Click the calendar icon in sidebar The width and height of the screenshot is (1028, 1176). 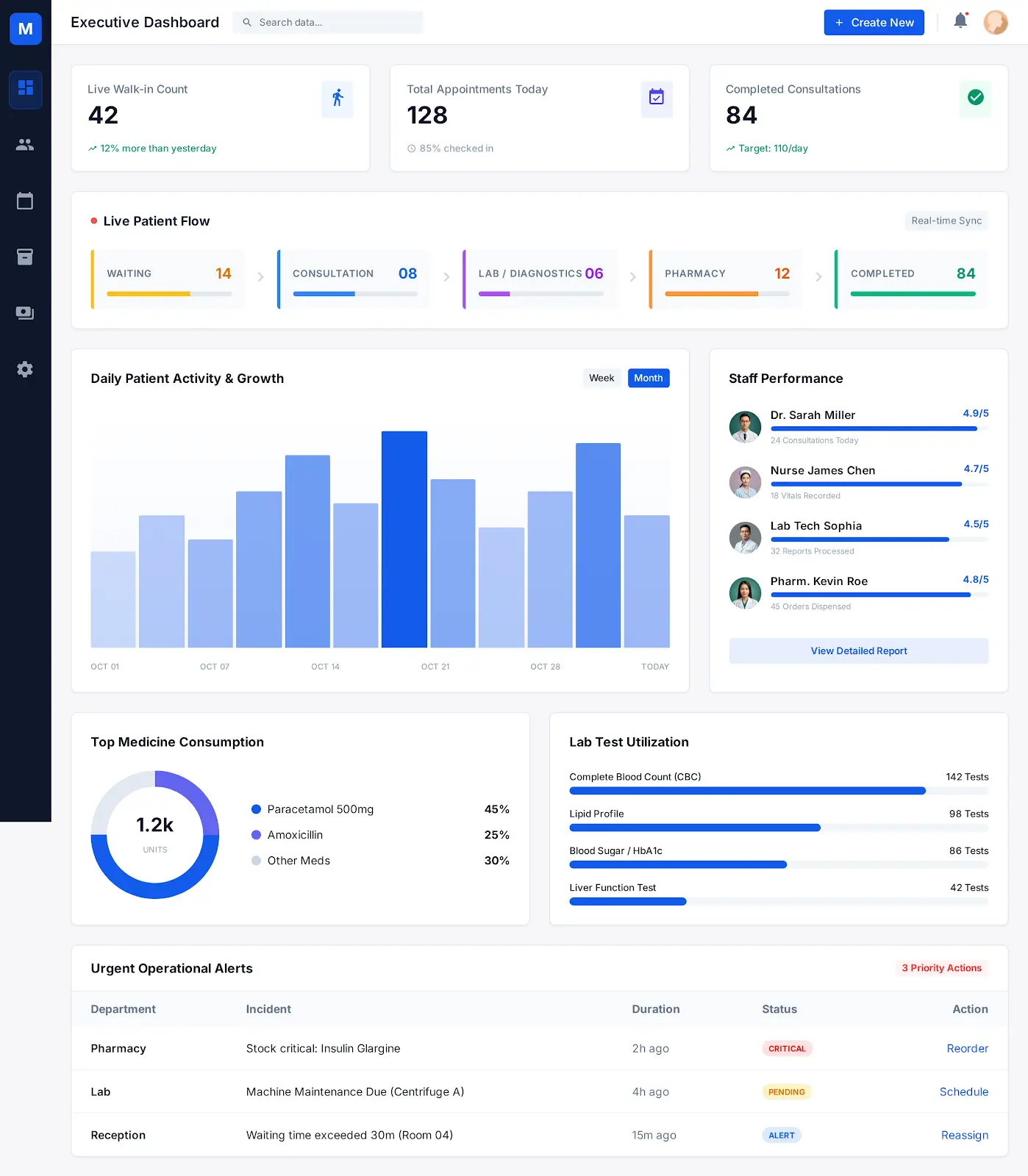(x=25, y=201)
